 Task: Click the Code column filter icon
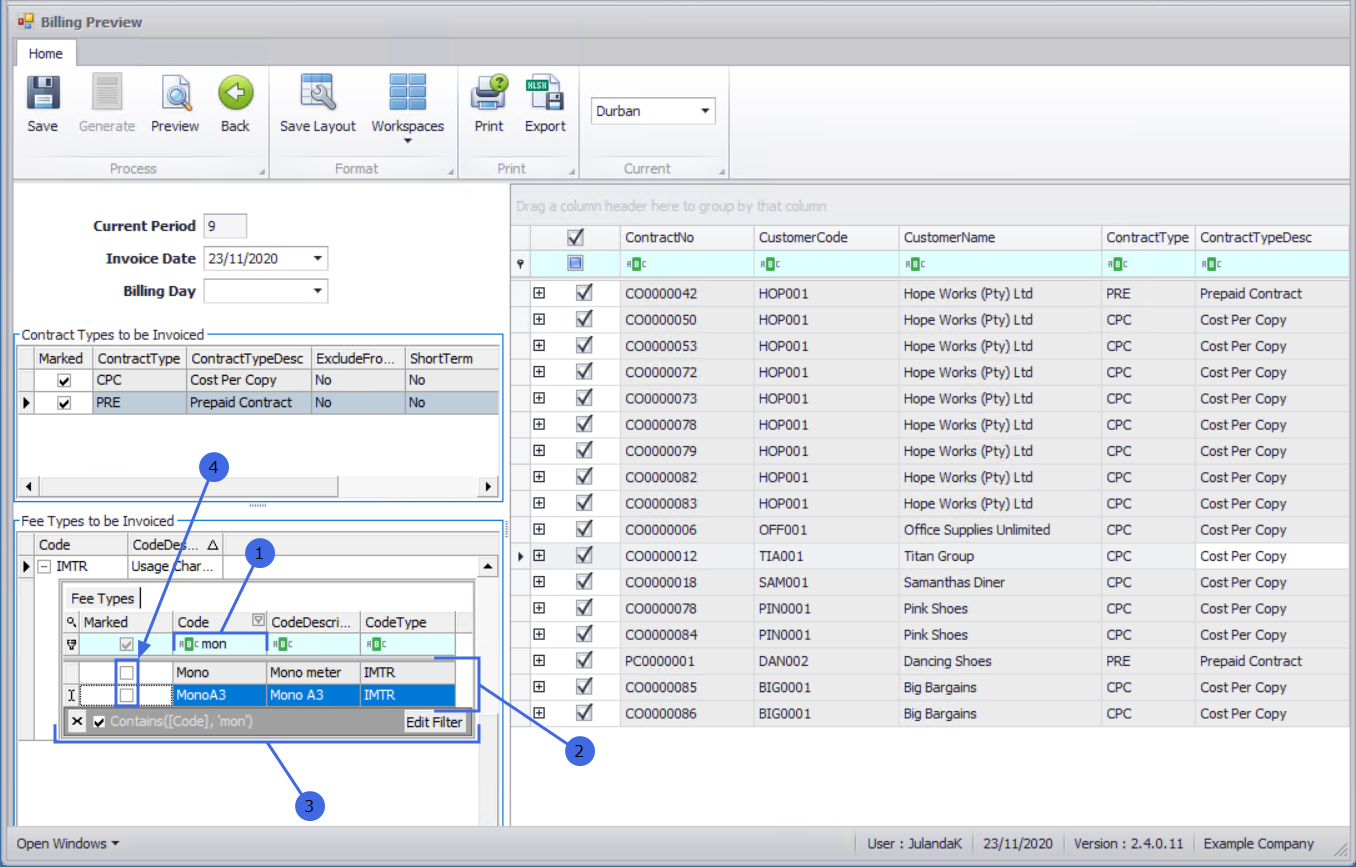(x=258, y=620)
